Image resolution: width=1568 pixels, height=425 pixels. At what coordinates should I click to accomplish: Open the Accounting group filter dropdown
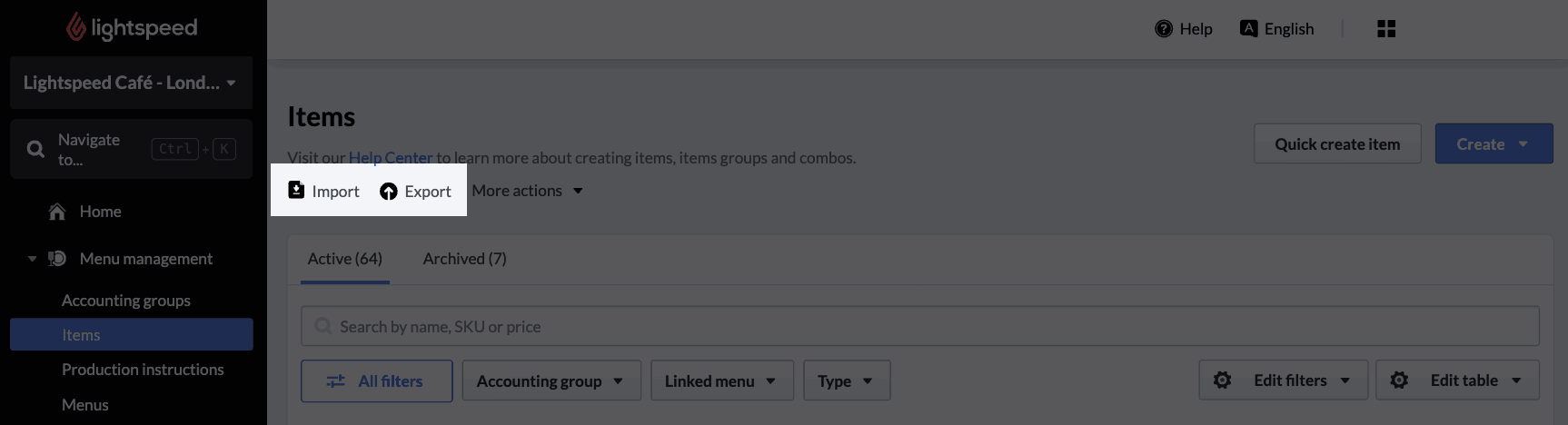point(551,381)
